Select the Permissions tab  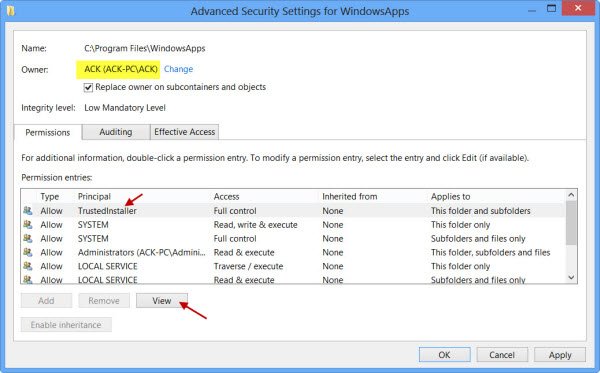point(48,133)
